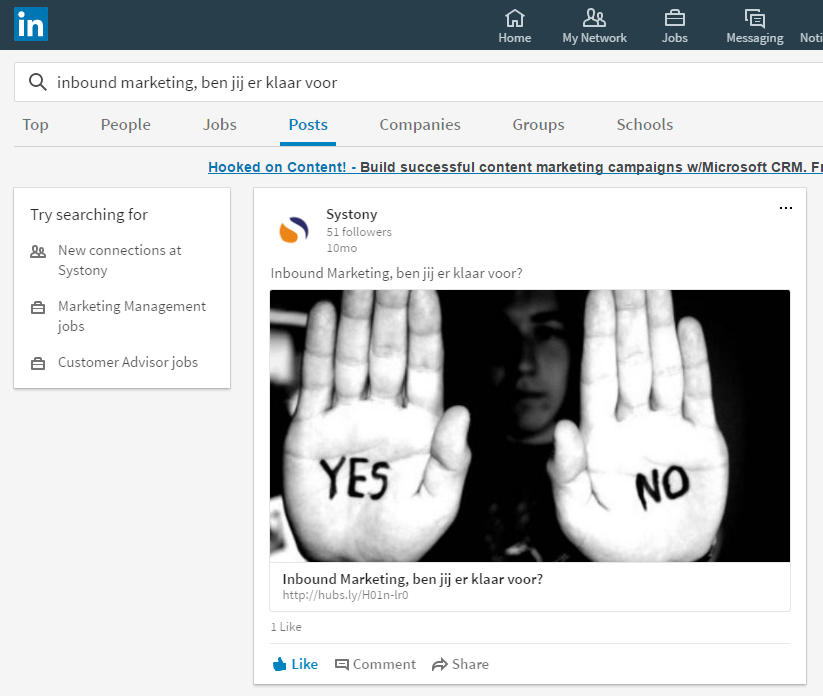Search New connections at Systony

pos(119,260)
